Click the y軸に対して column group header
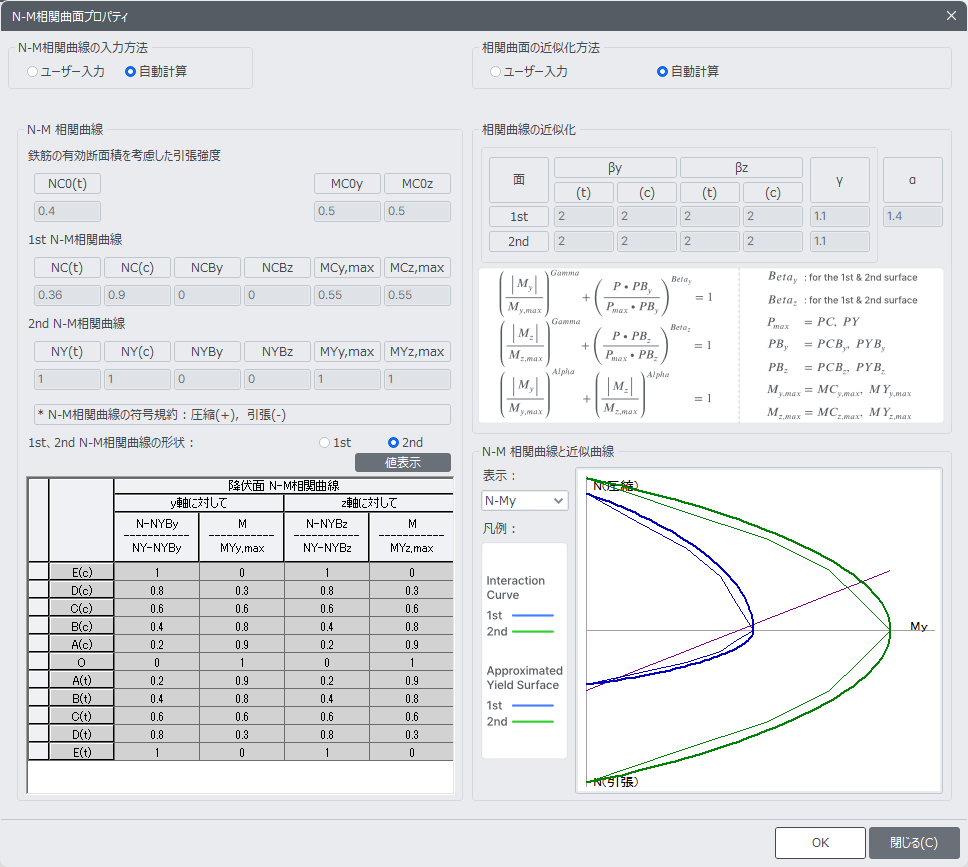 point(199,503)
